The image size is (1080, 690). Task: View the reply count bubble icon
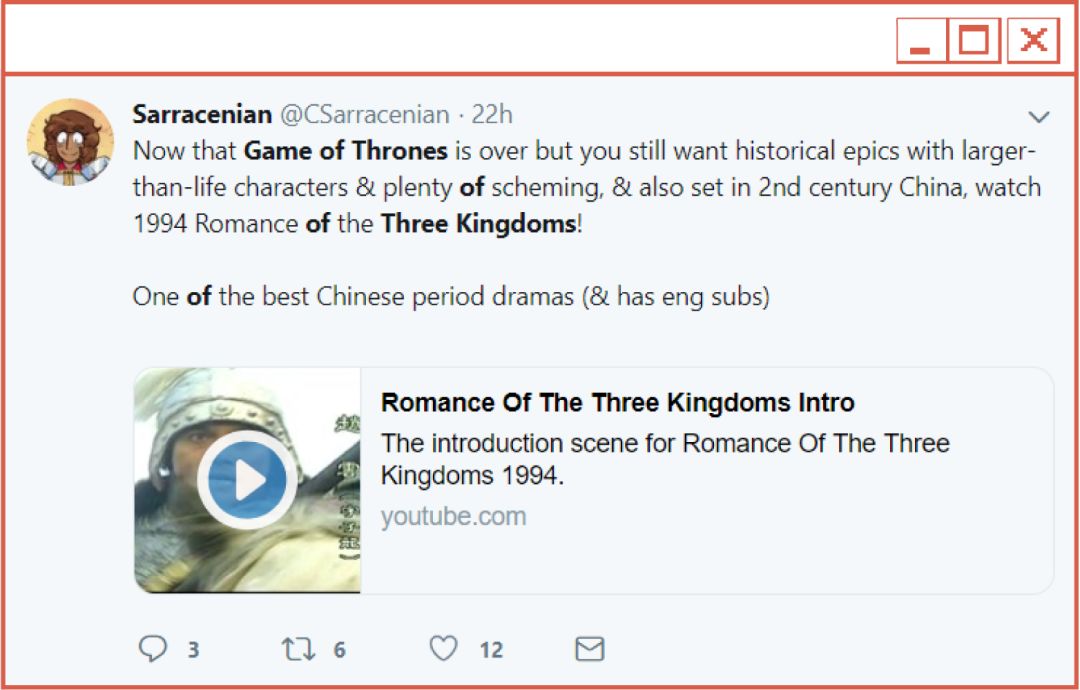153,649
